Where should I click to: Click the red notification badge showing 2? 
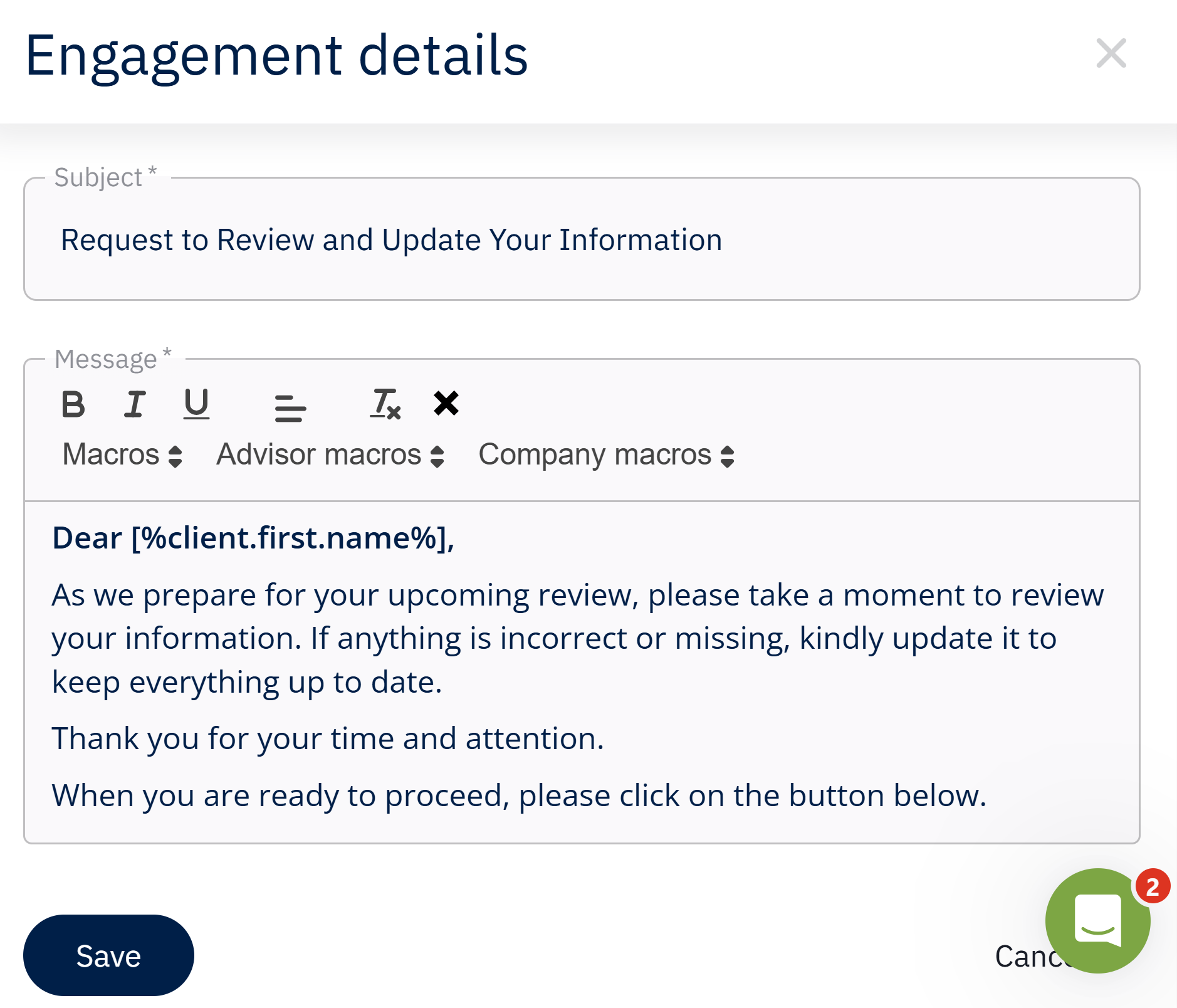(1152, 886)
